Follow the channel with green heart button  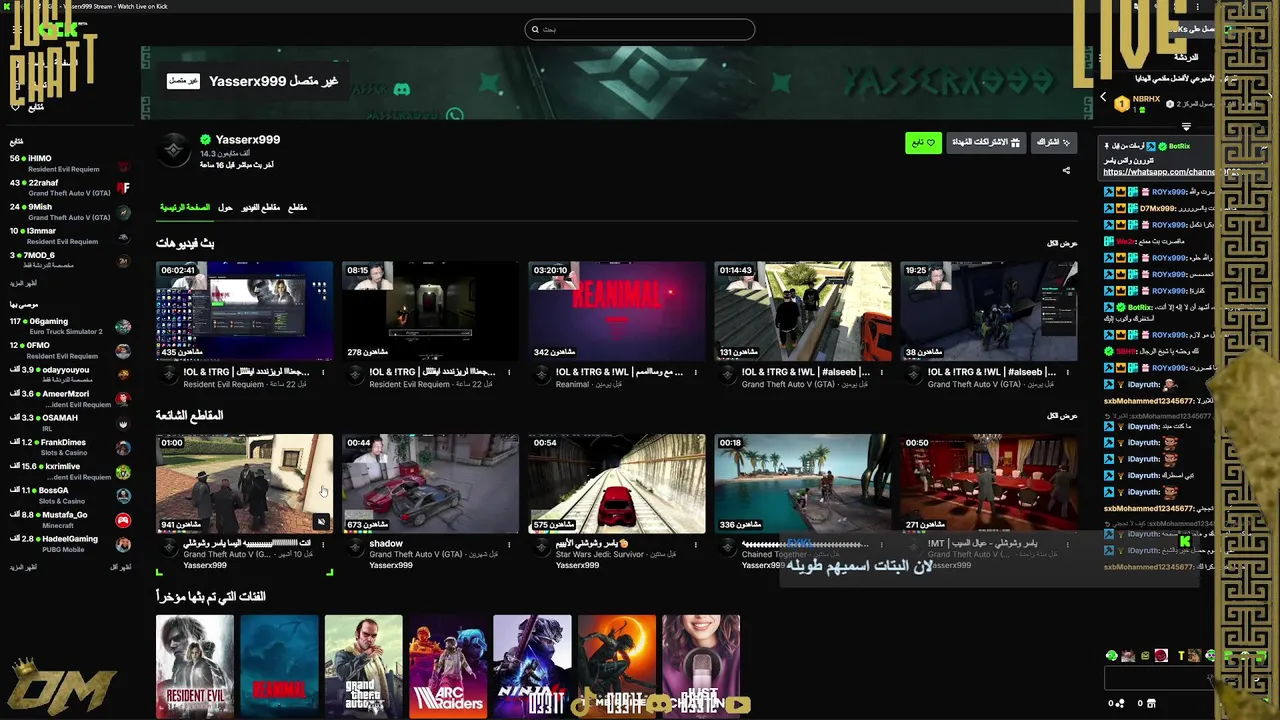pos(923,143)
